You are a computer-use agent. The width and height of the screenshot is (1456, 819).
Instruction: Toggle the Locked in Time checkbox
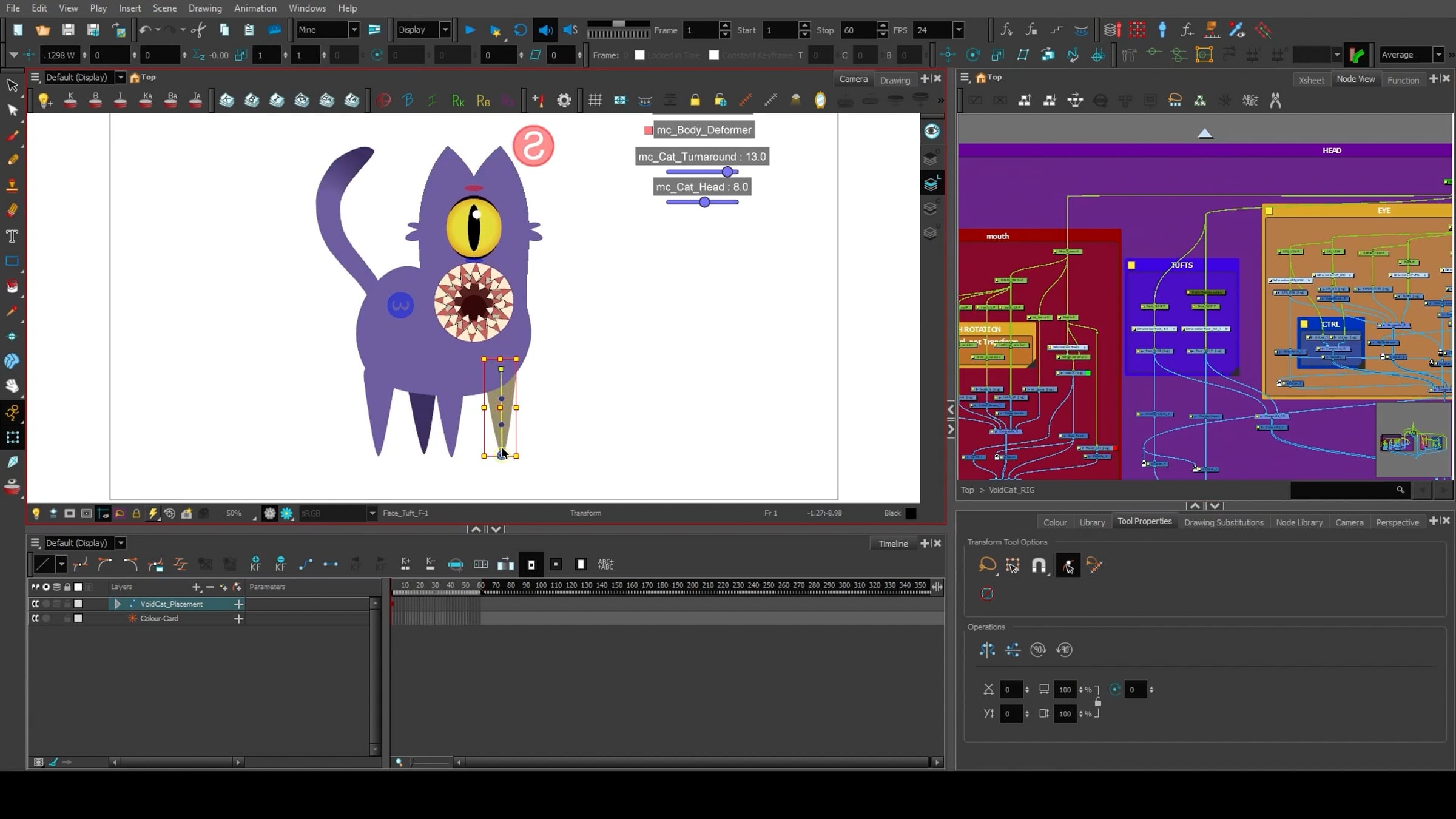tap(639, 55)
